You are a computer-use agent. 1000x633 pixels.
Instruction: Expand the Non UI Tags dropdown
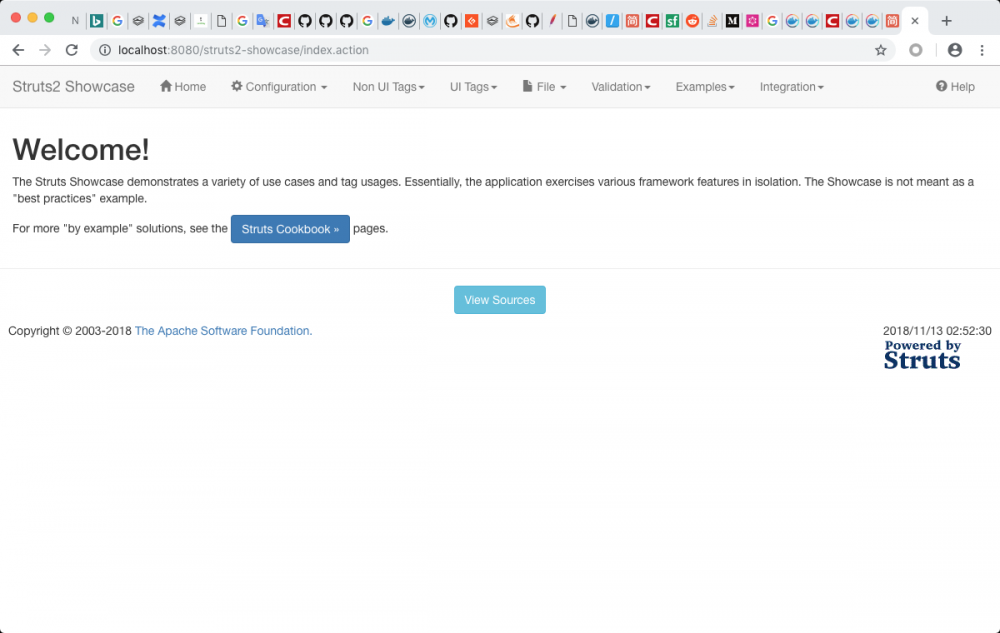(x=388, y=87)
